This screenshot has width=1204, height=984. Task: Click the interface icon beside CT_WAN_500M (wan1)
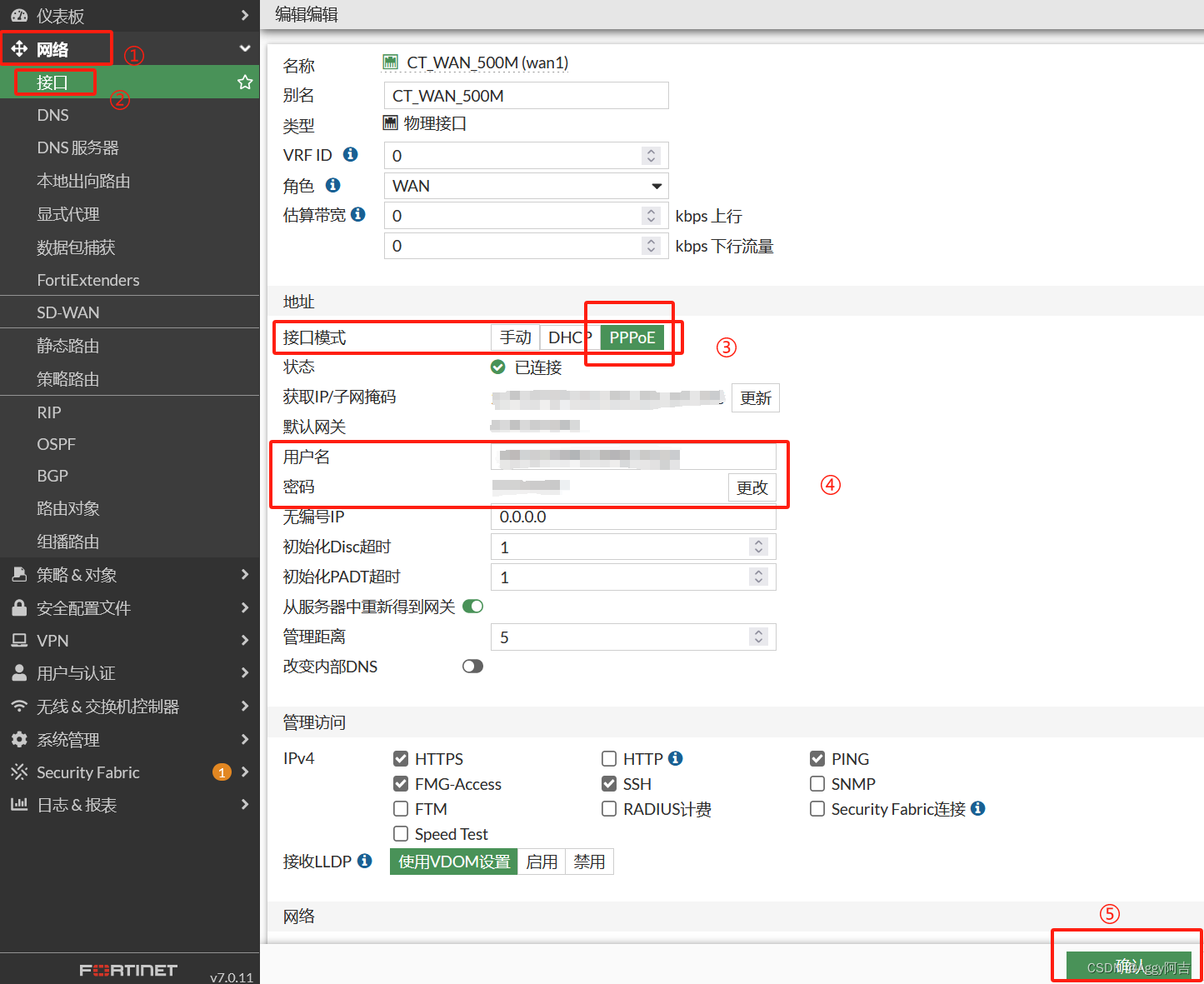[x=390, y=62]
